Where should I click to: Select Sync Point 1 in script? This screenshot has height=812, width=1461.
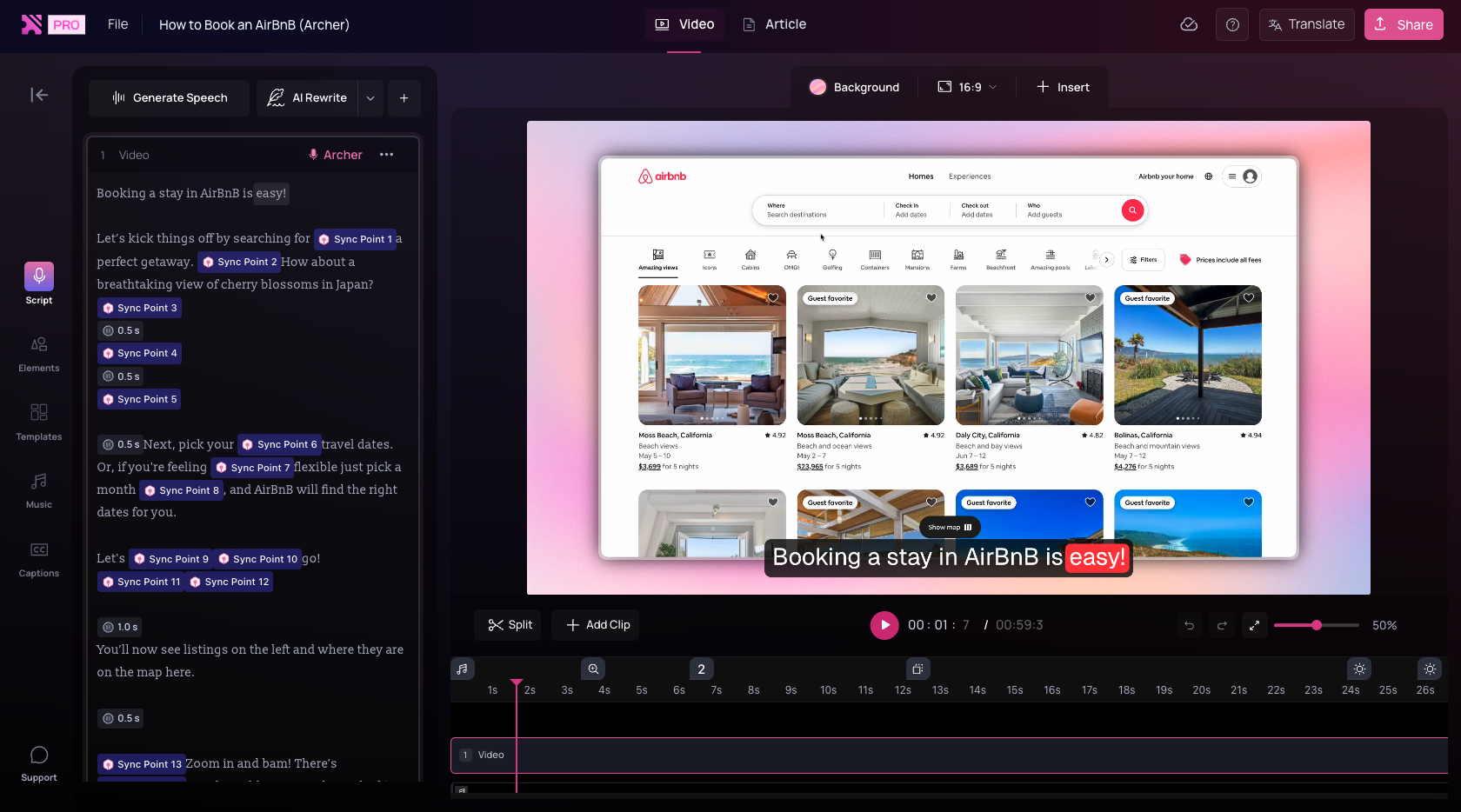[355, 239]
